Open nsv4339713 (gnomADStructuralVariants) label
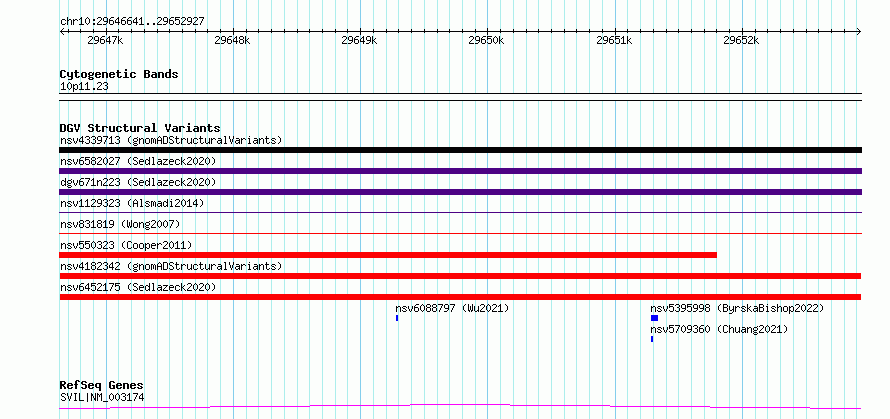This screenshot has height=419, width=890. pyautogui.click(x=171, y=140)
